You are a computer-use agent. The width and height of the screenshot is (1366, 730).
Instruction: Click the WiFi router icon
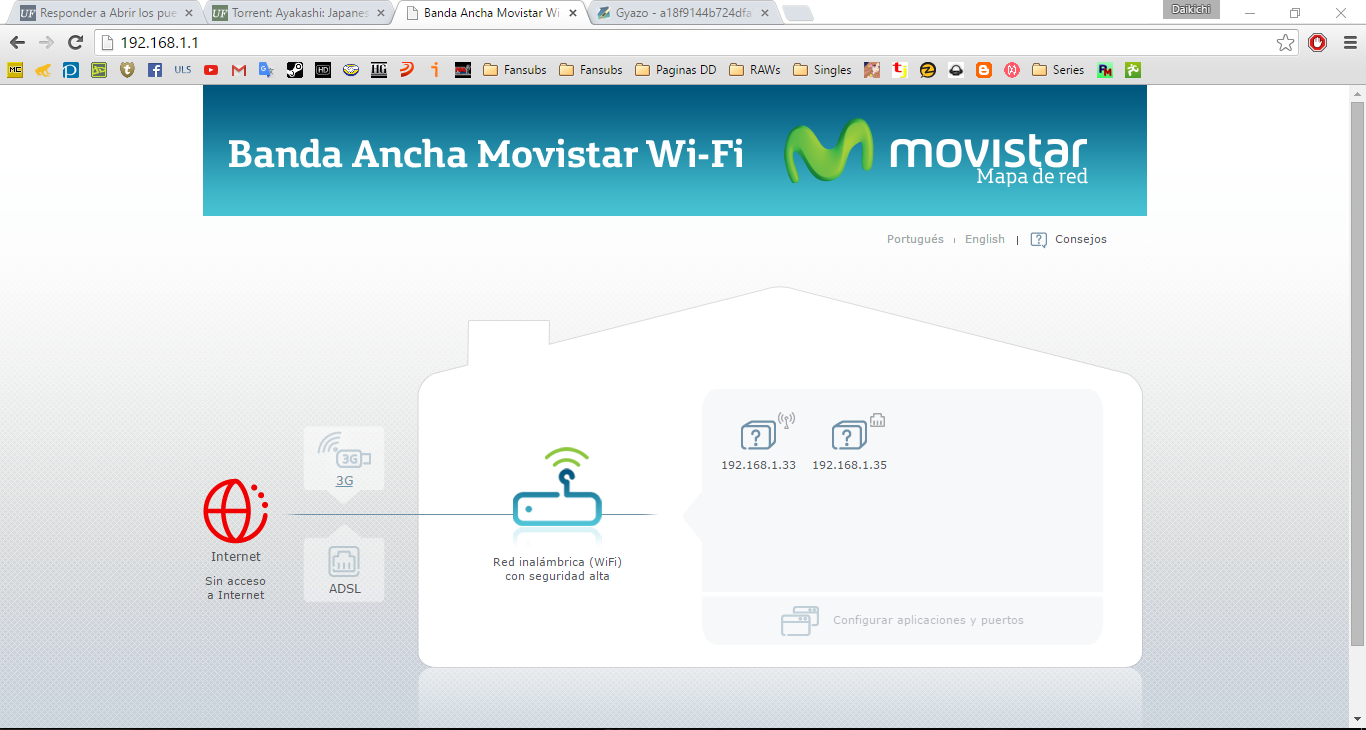pyautogui.click(x=558, y=487)
